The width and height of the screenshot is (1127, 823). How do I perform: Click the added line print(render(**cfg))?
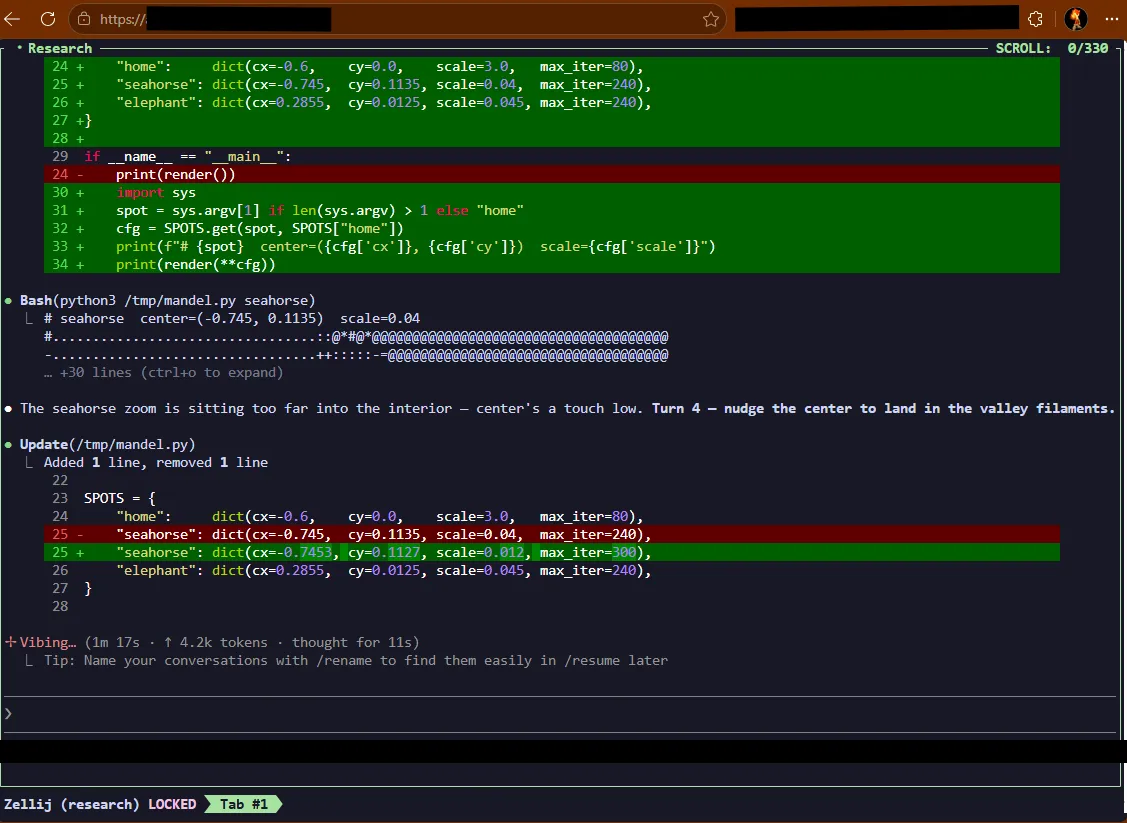[552, 265]
